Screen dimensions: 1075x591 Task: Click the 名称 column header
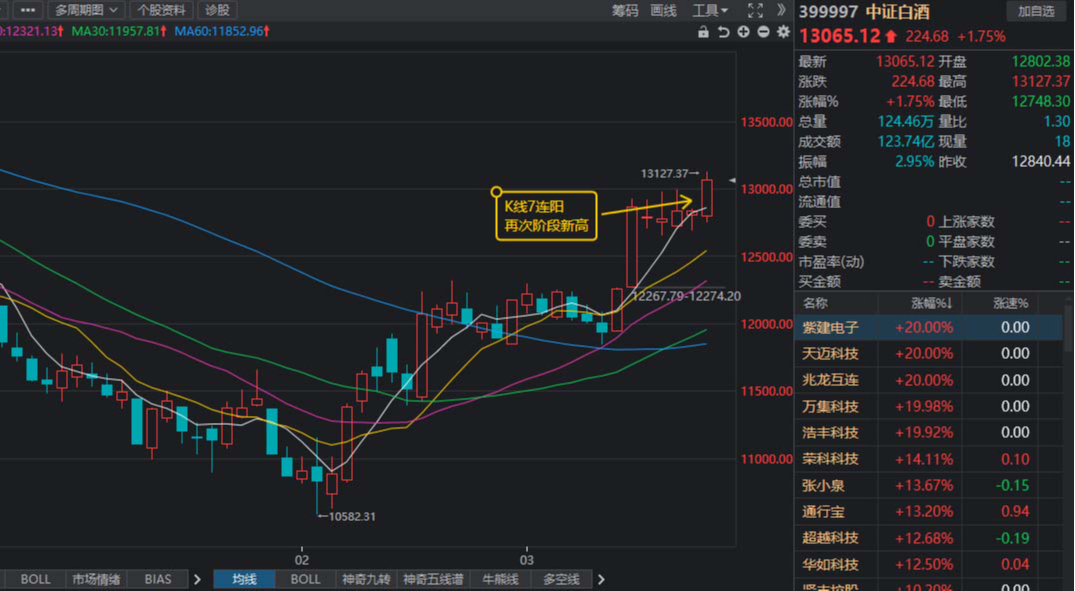tap(815, 303)
